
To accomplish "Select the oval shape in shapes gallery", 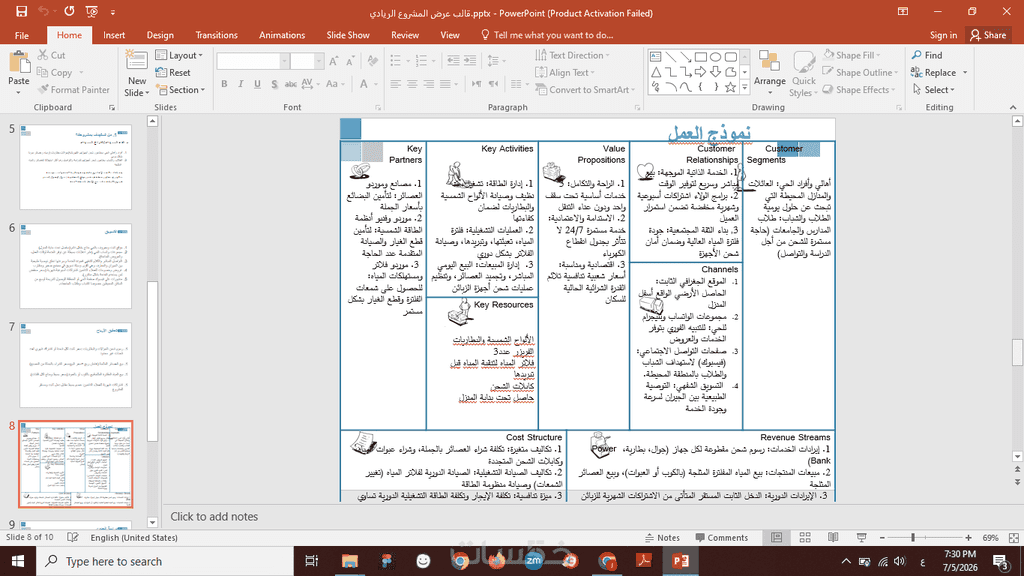I will [x=716, y=57].
